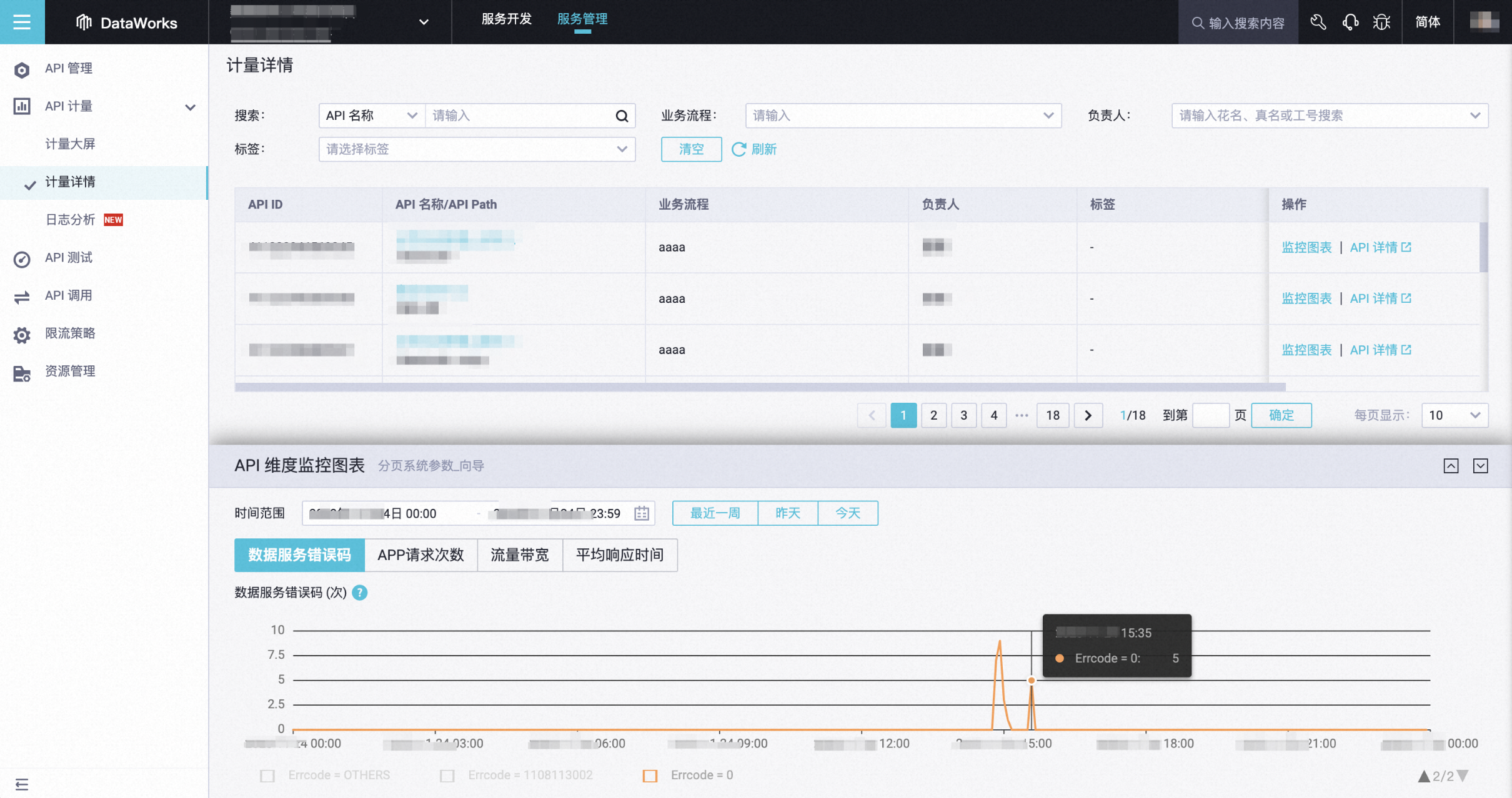Click the time range start date field

coord(387,513)
